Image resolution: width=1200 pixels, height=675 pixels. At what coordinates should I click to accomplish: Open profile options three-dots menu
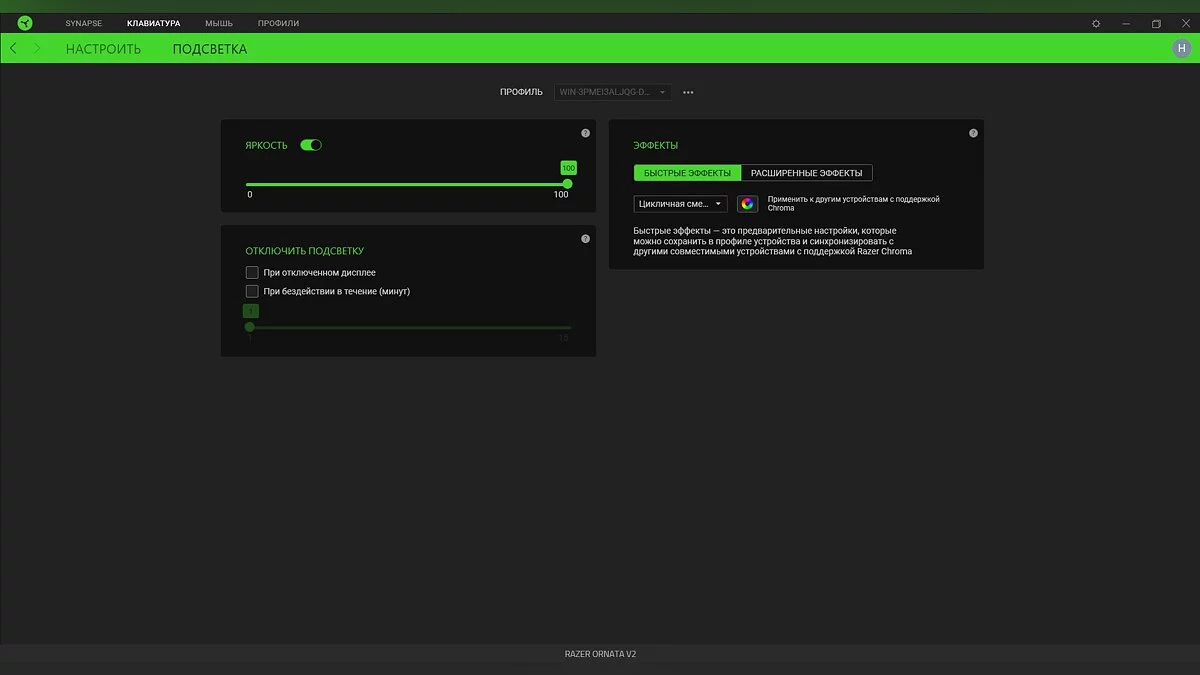(x=688, y=92)
